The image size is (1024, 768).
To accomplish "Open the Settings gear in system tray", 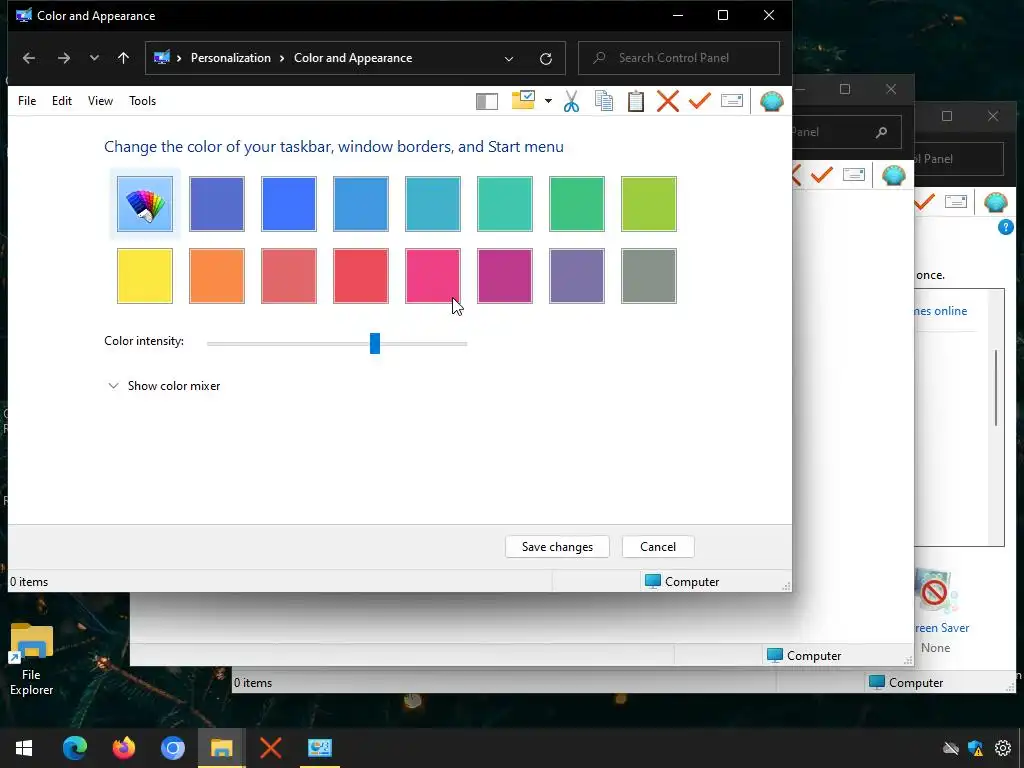I will coord(1002,748).
